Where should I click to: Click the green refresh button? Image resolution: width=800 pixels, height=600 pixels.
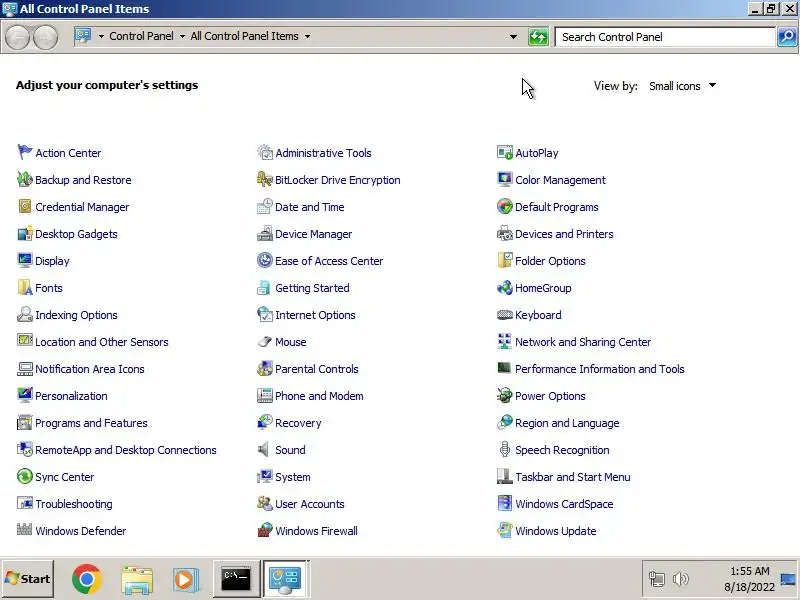point(538,37)
